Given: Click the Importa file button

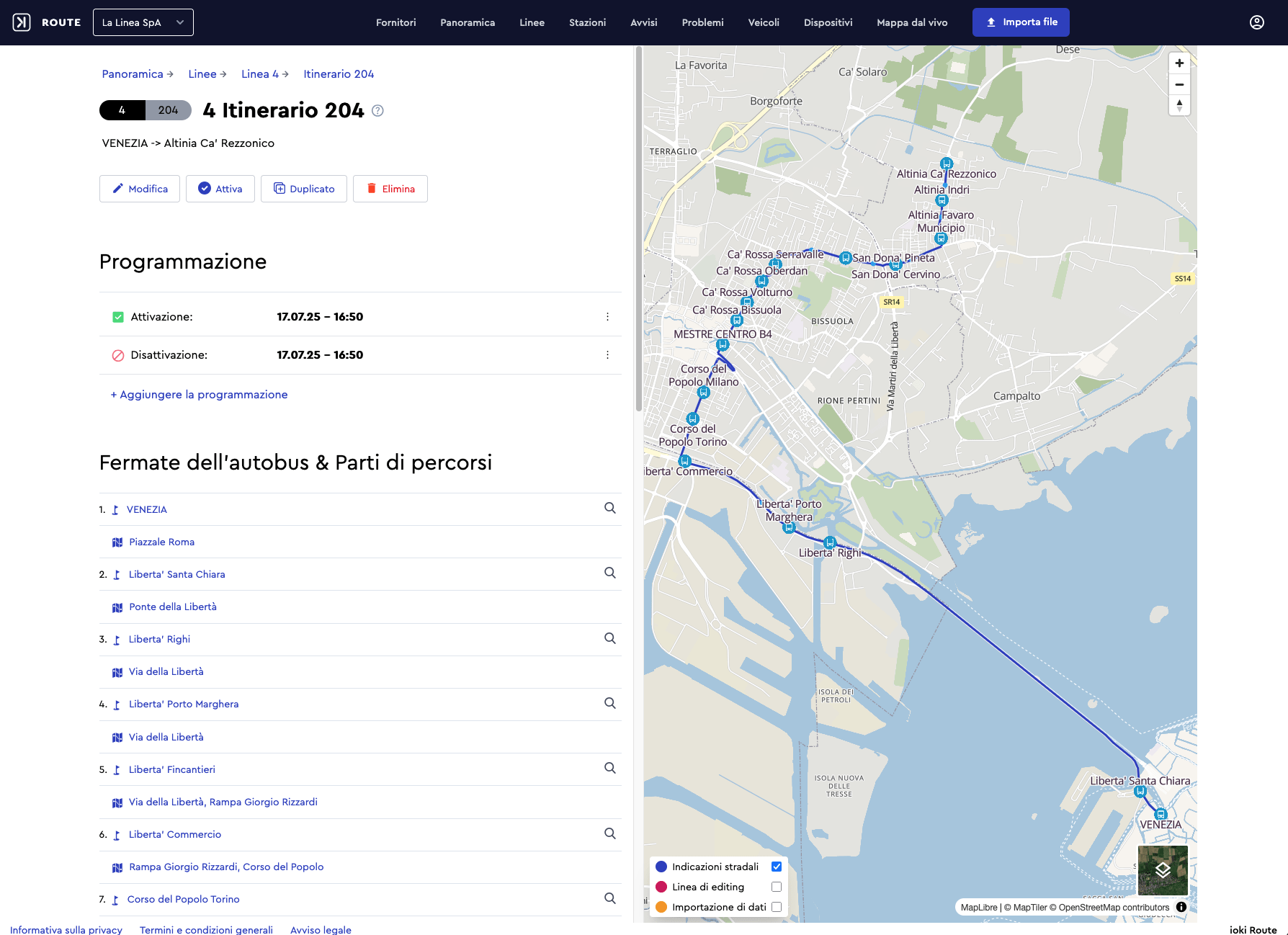Looking at the screenshot, I should coord(1021,22).
